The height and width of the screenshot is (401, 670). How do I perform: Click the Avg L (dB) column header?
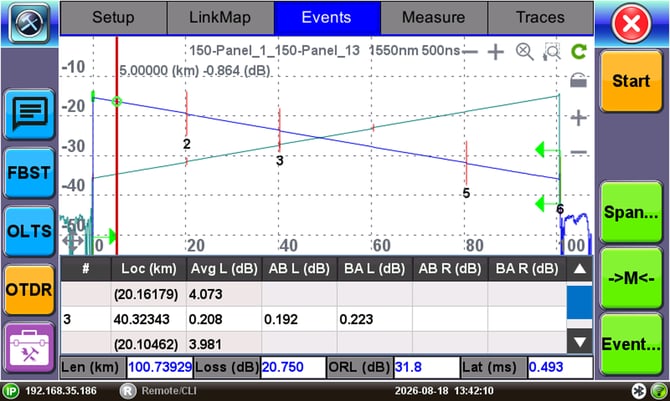(x=224, y=269)
